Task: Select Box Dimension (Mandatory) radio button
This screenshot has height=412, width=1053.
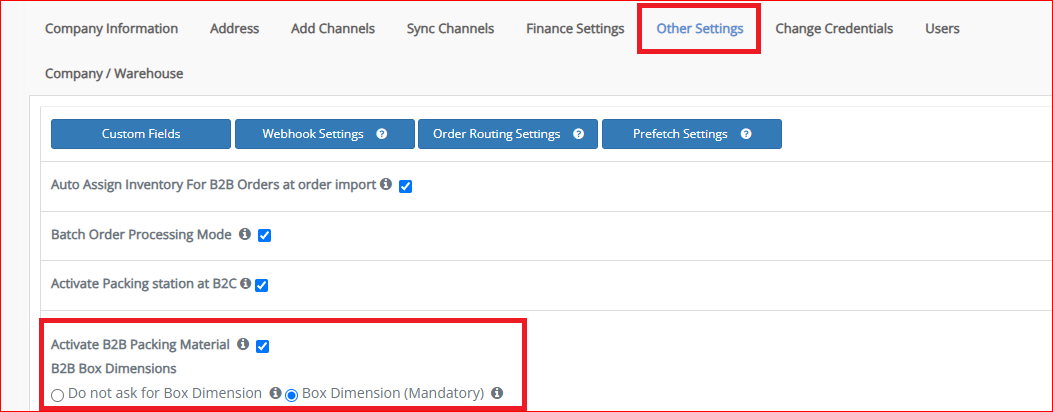Action: pyautogui.click(x=291, y=395)
